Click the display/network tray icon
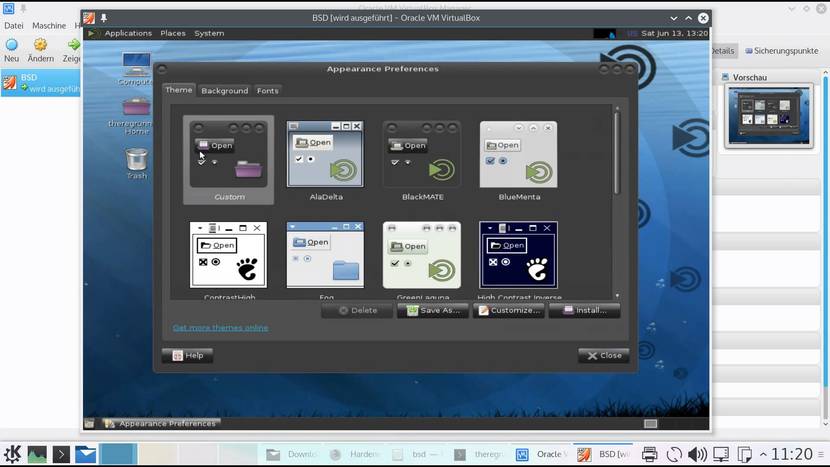The height and width of the screenshot is (467, 830). click(721, 454)
